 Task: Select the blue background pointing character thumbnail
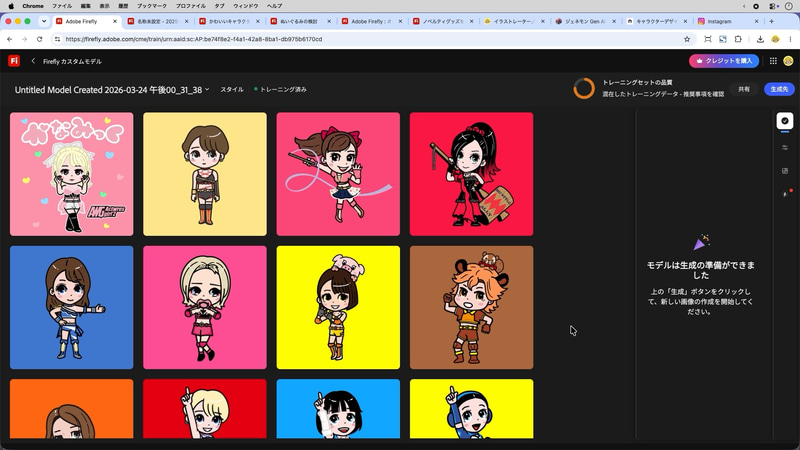coord(71,307)
